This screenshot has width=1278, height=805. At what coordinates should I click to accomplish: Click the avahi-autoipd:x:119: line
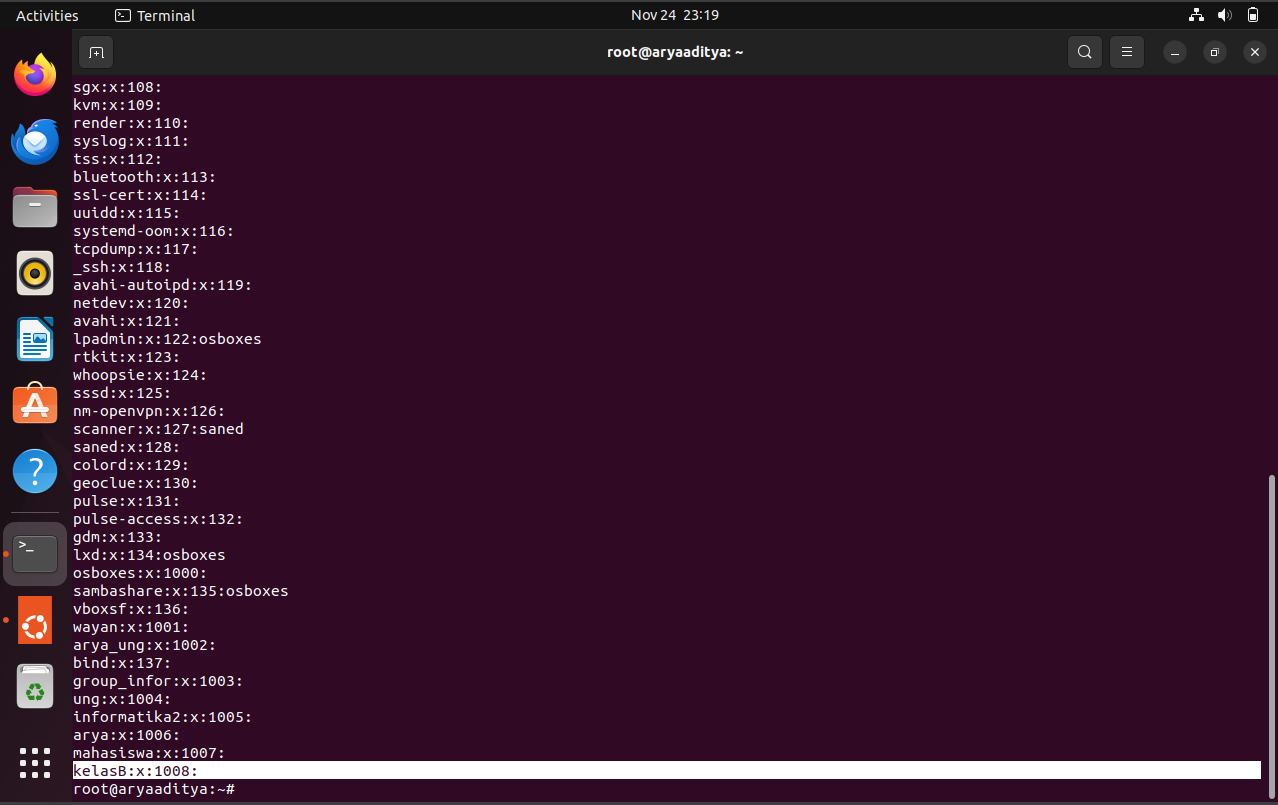(163, 285)
